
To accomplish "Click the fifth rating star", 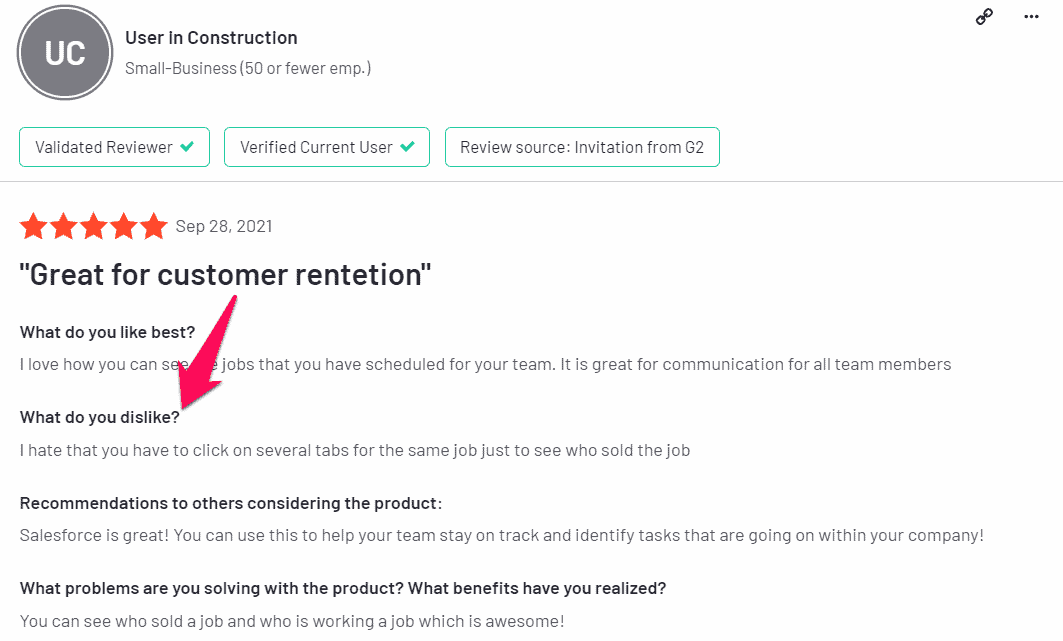I will [x=154, y=226].
